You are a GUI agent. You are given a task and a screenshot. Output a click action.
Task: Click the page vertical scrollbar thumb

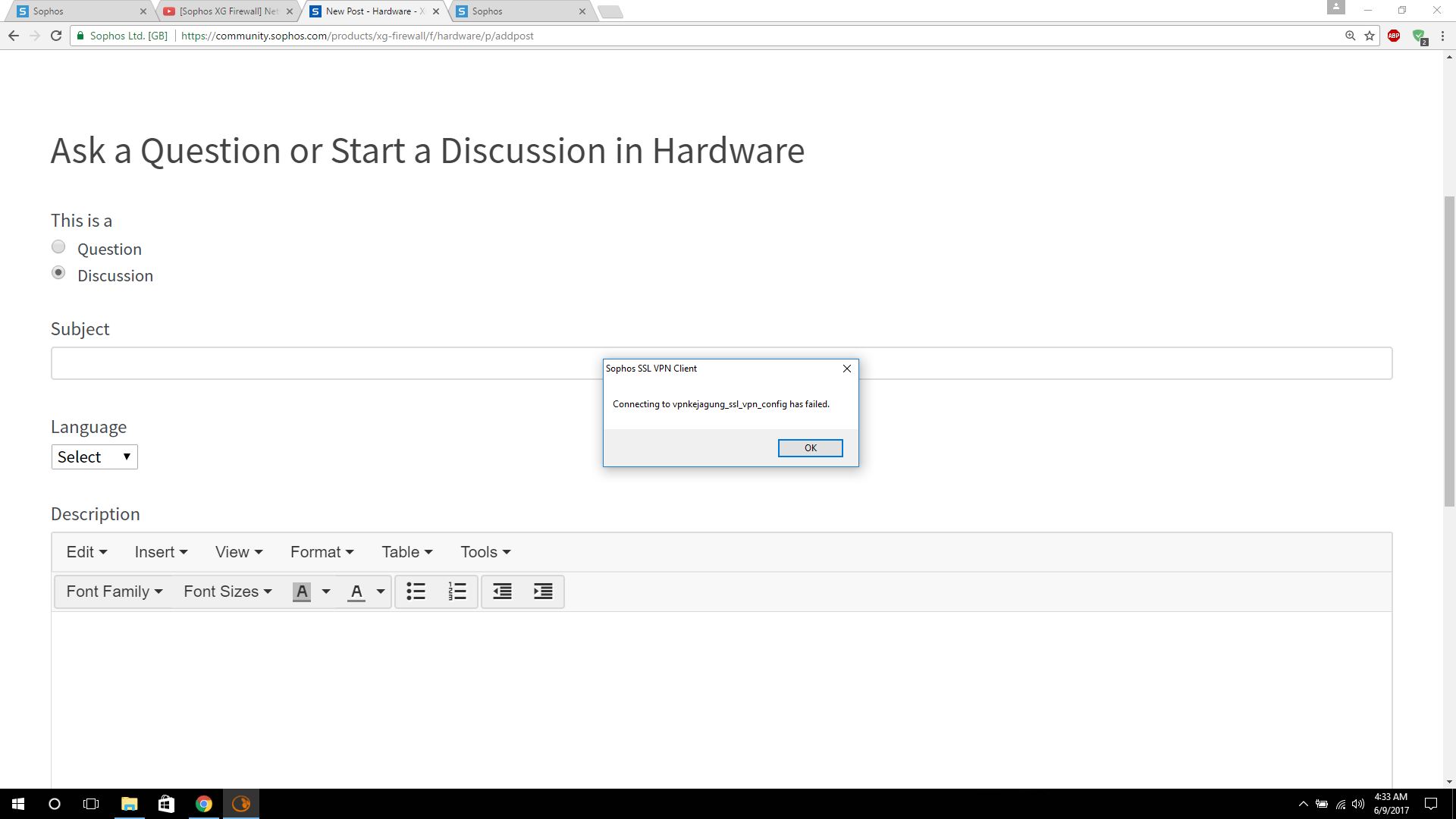(x=1449, y=351)
